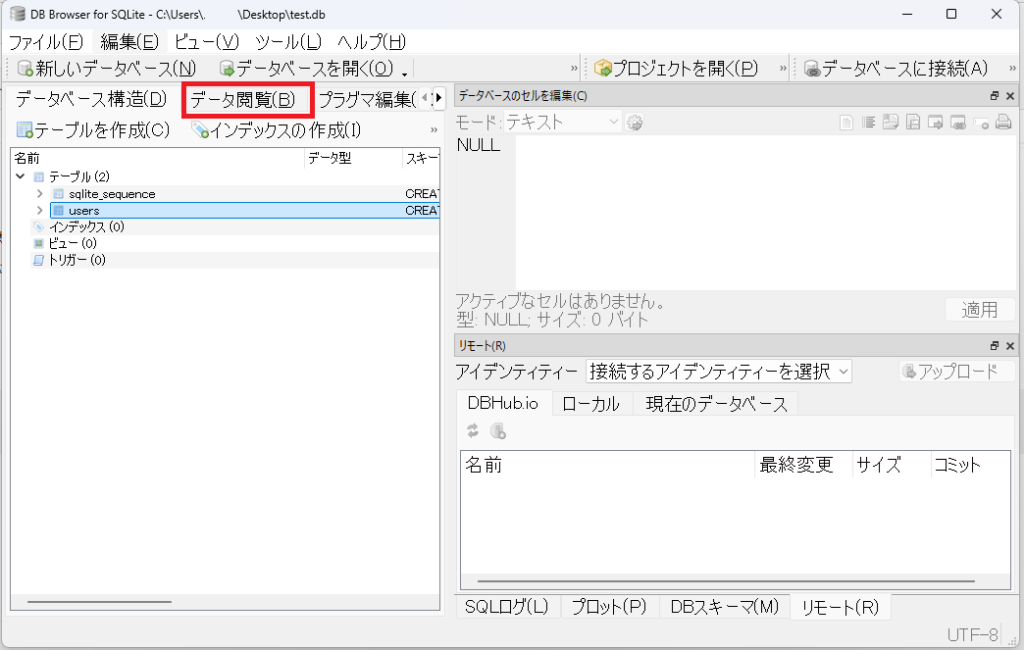The image size is (1024, 650).
Task: Switch to the リモート(R) bottom tab
Action: [840, 607]
